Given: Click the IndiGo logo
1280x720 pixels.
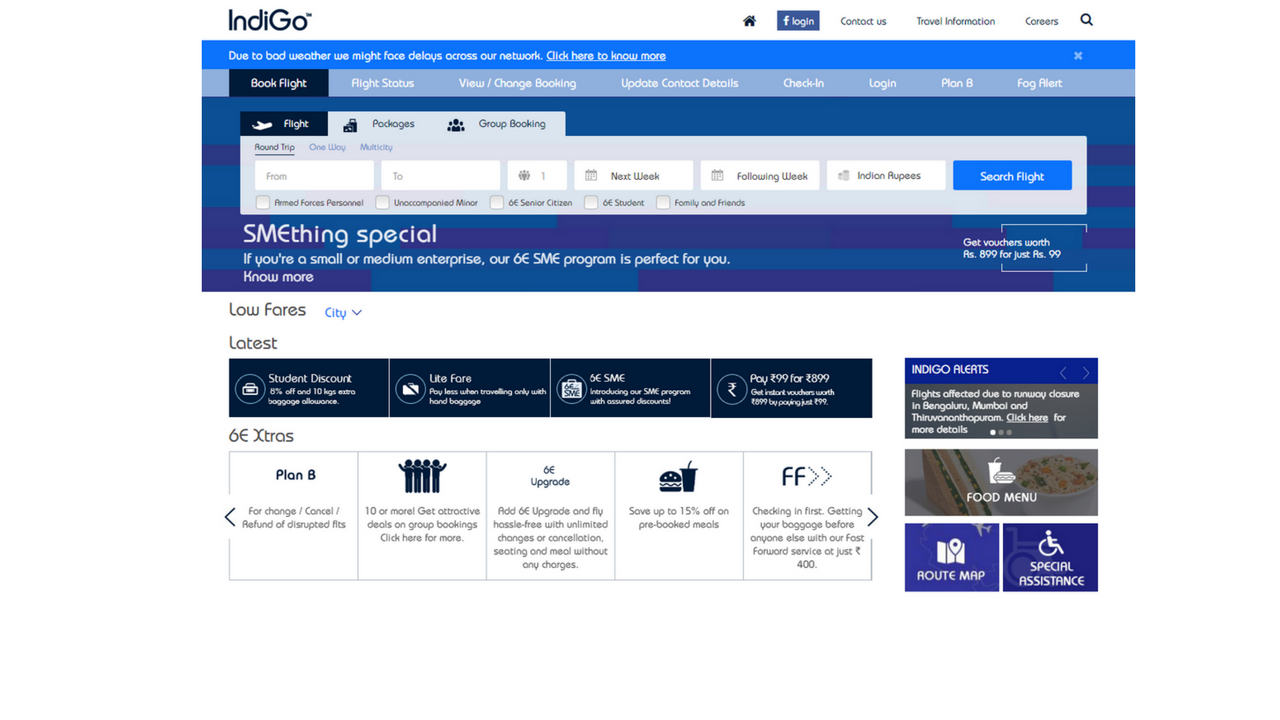Looking at the screenshot, I should coord(270,20).
